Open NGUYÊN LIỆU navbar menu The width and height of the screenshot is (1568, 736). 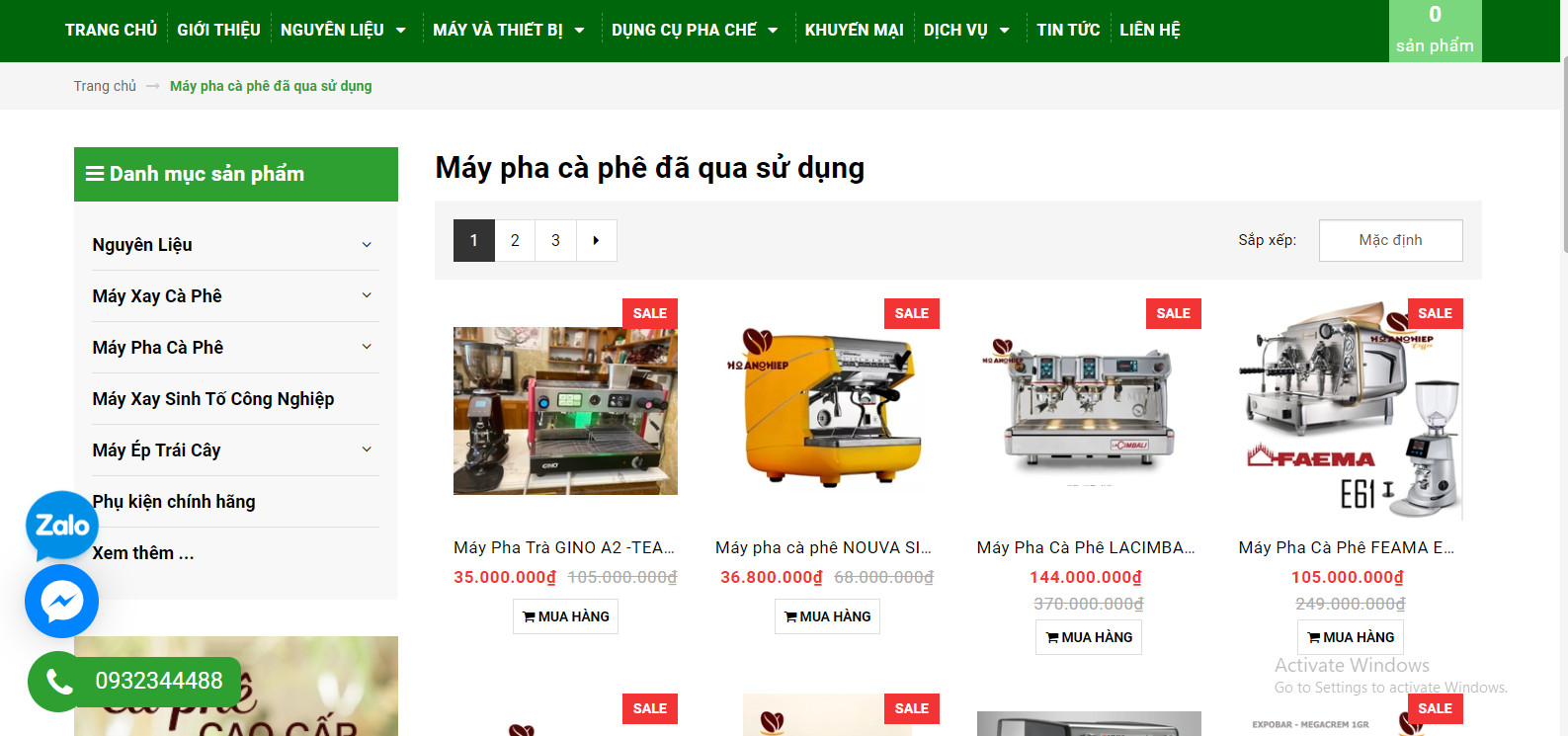click(332, 31)
